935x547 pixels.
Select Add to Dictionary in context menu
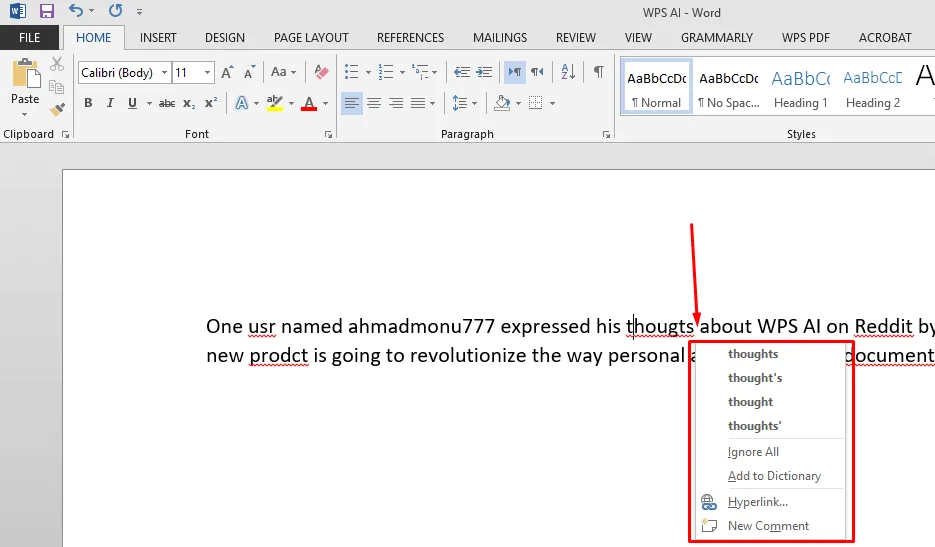pyautogui.click(x=774, y=476)
